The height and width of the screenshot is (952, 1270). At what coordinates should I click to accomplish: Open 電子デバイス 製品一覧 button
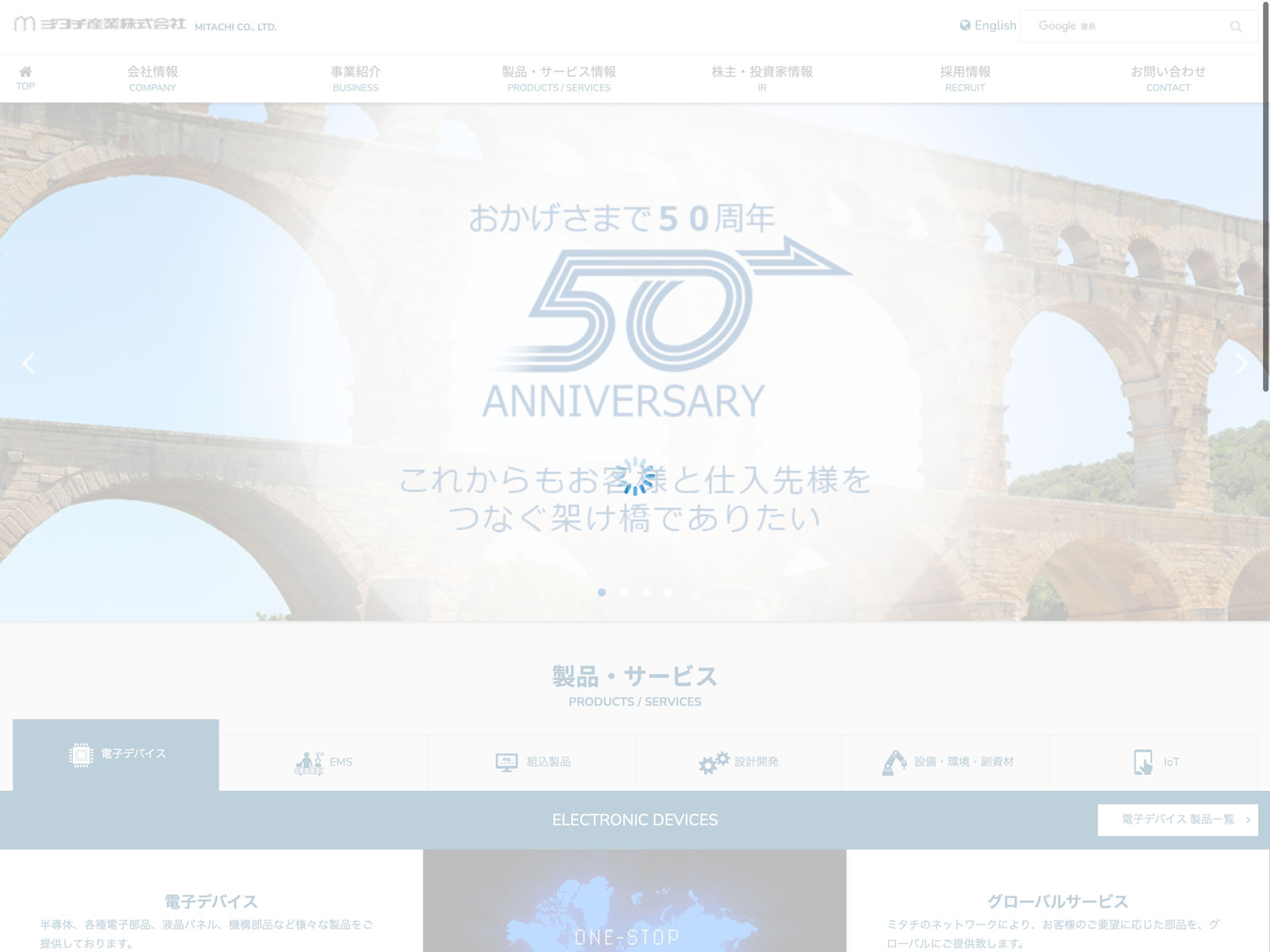(1177, 820)
